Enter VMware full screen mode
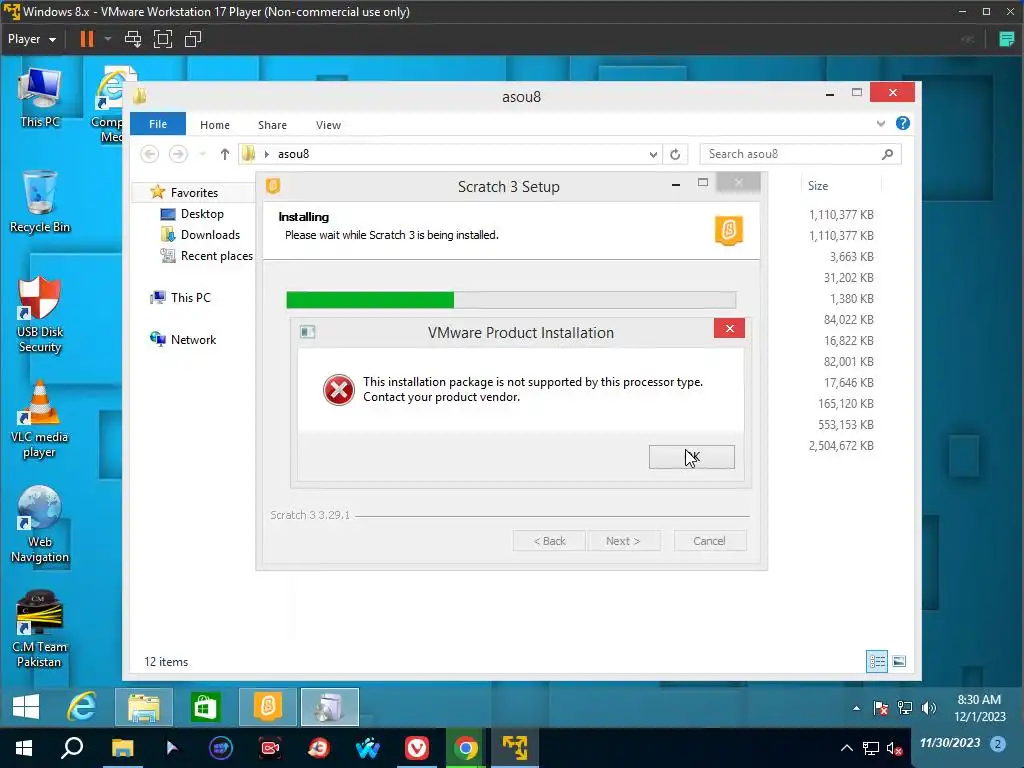This screenshot has width=1024, height=768. coord(163,39)
